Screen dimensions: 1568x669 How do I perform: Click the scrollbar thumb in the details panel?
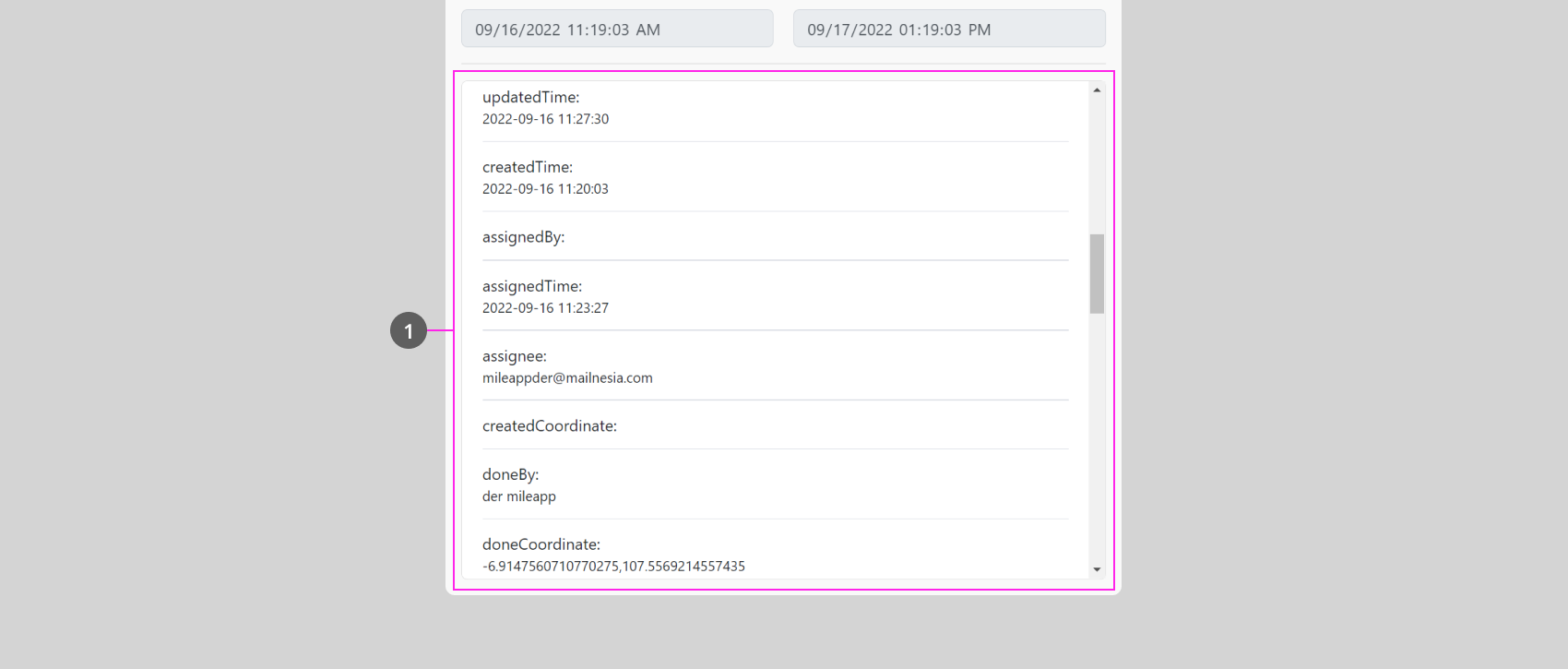coord(1097,273)
